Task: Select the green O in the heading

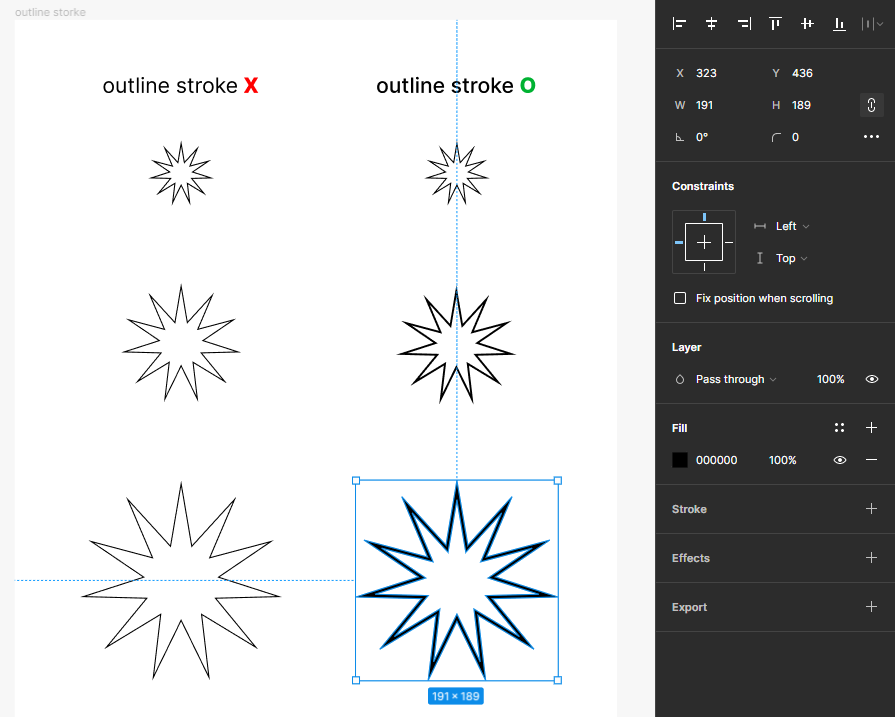Action: (527, 86)
